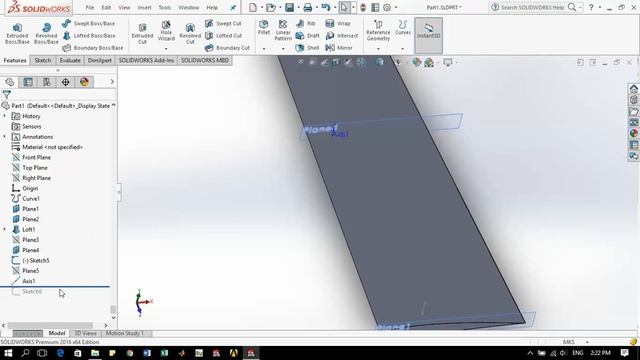Click the feature tree filter icon

coord(7,95)
